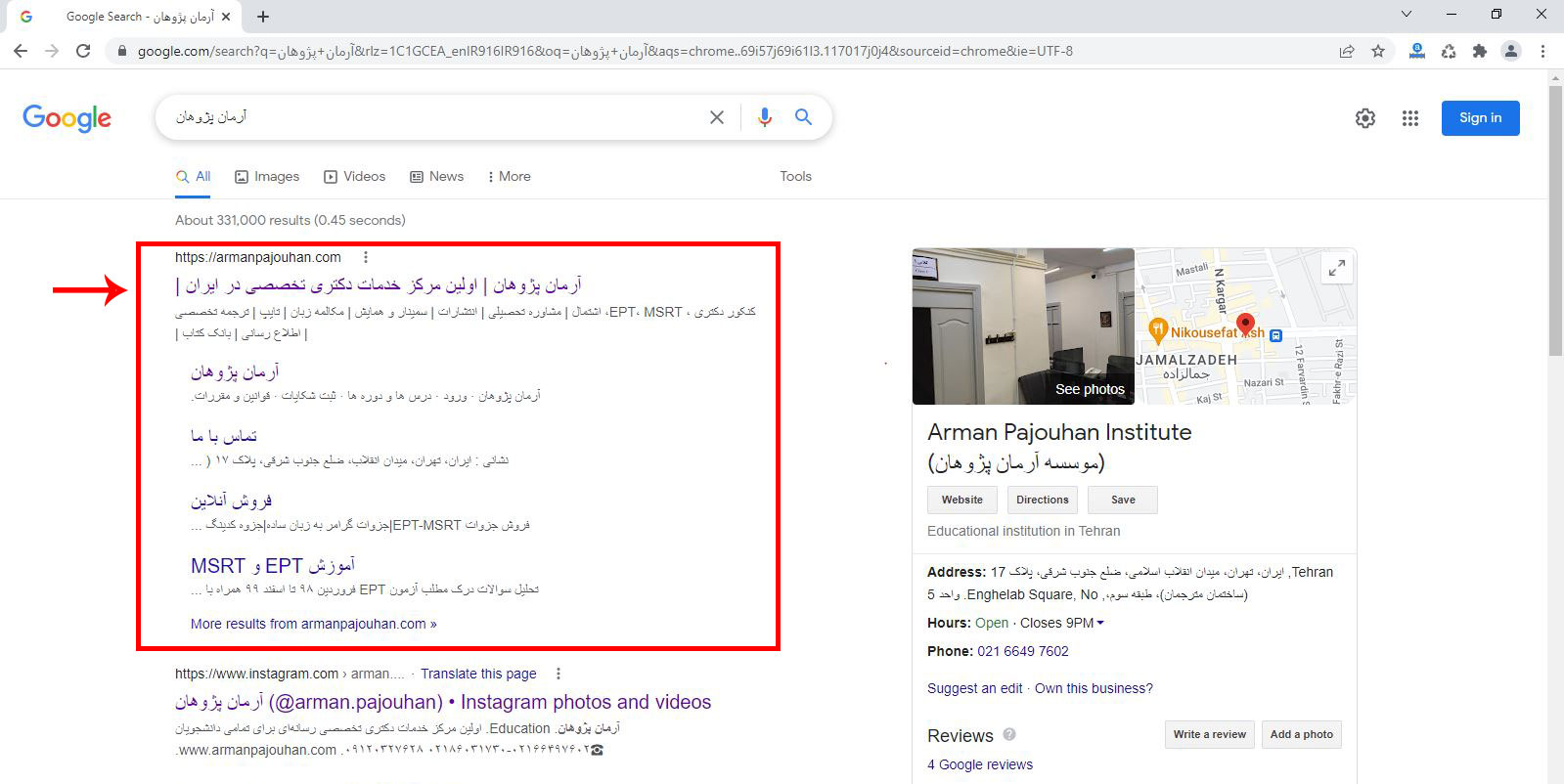Open options for armanpajouhan.com result
The width and height of the screenshot is (1564, 784).
[x=366, y=257]
